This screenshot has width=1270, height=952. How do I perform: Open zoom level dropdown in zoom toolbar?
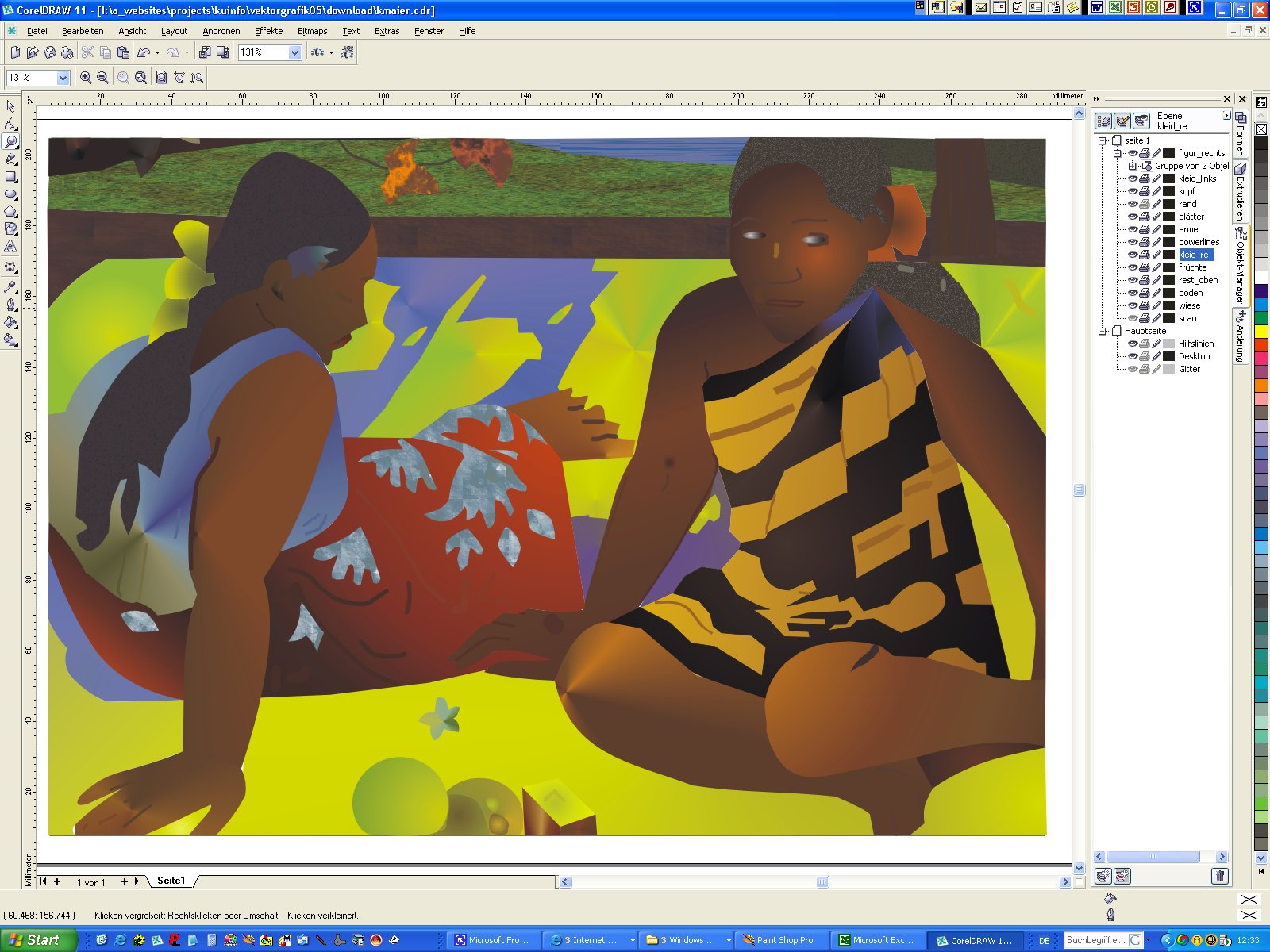(63, 78)
